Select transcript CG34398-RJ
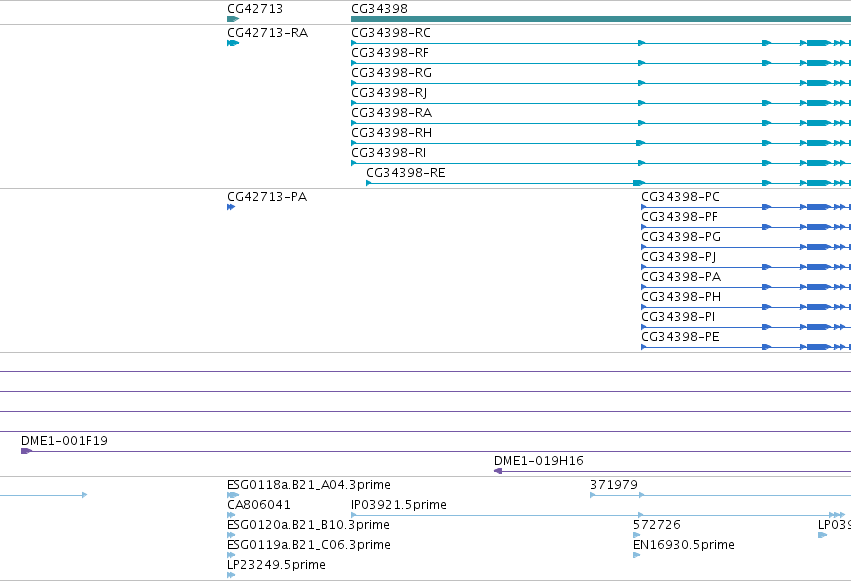This screenshot has height=581, width=851. 389,93
